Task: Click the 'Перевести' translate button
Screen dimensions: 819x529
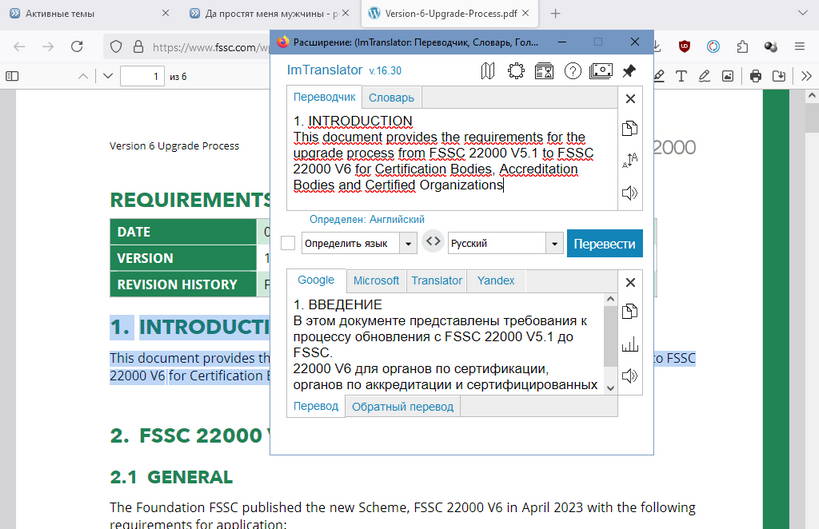Action: [604, 243]
